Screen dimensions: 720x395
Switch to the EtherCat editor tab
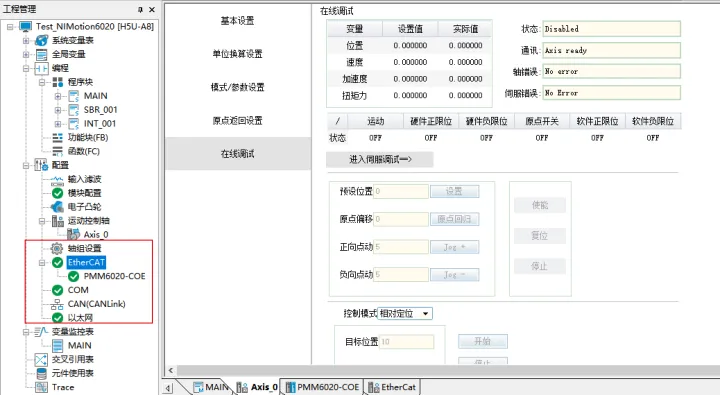(392, 387)
